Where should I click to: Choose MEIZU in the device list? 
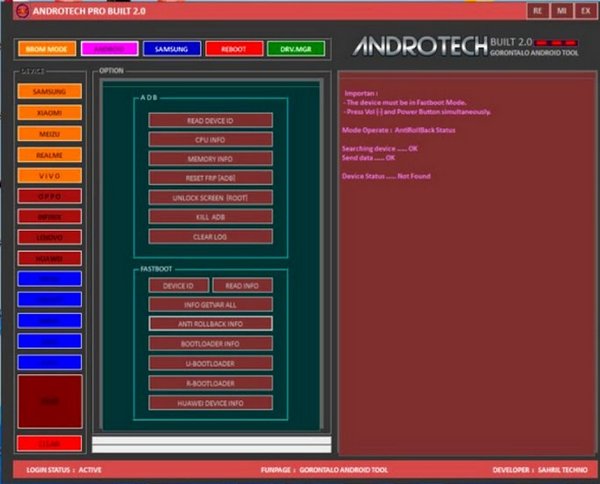[49, 134]
